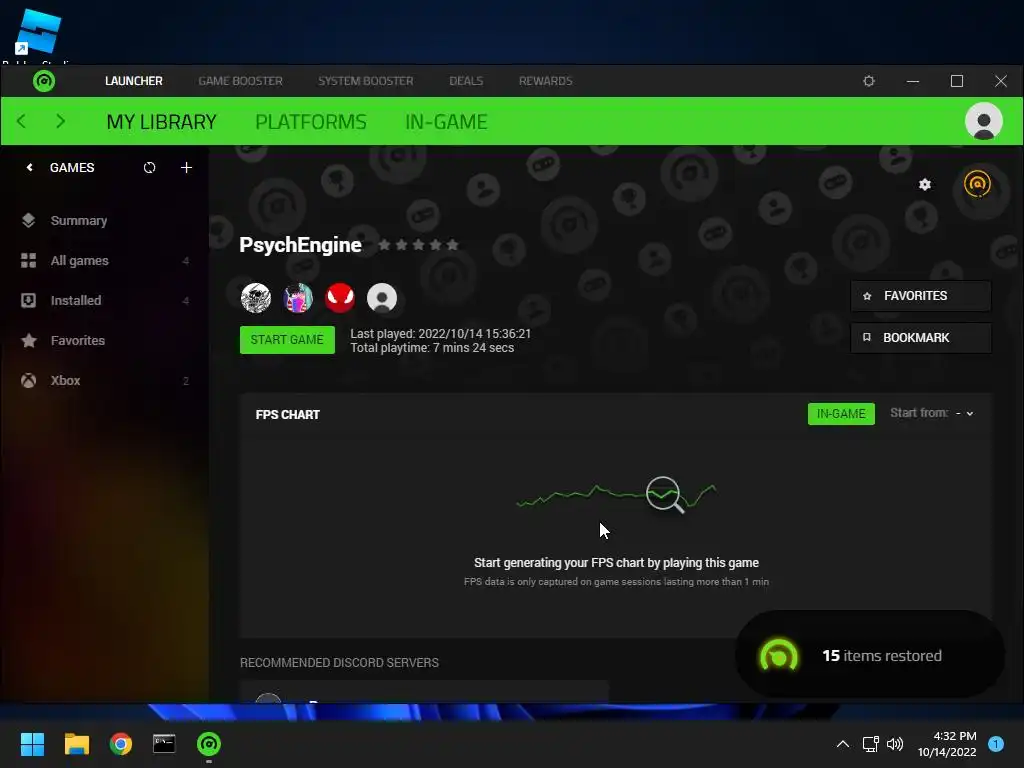Open volume tray icon
Image resolution: width=1024 pixels, height=768 pixels.
pos(895,744)
